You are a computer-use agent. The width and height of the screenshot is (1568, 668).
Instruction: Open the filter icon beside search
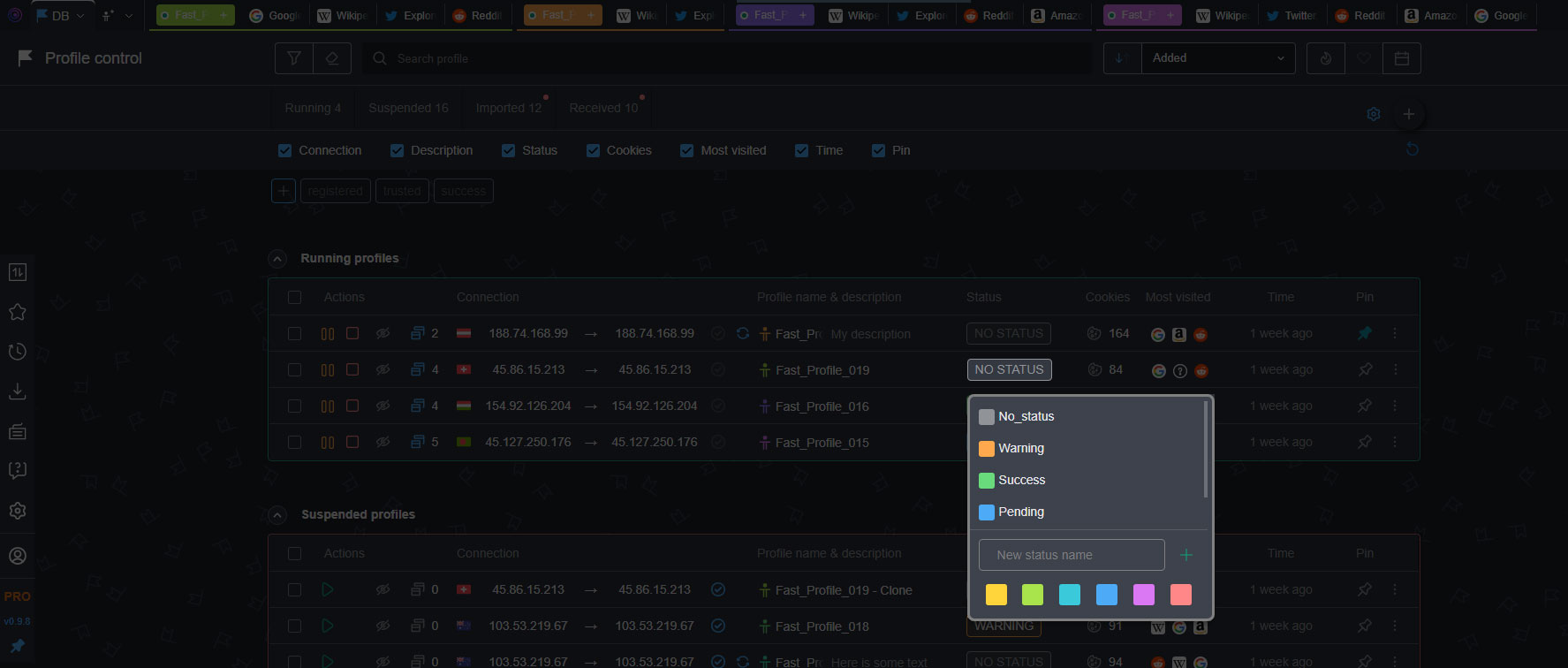click(x=294, y=58)
